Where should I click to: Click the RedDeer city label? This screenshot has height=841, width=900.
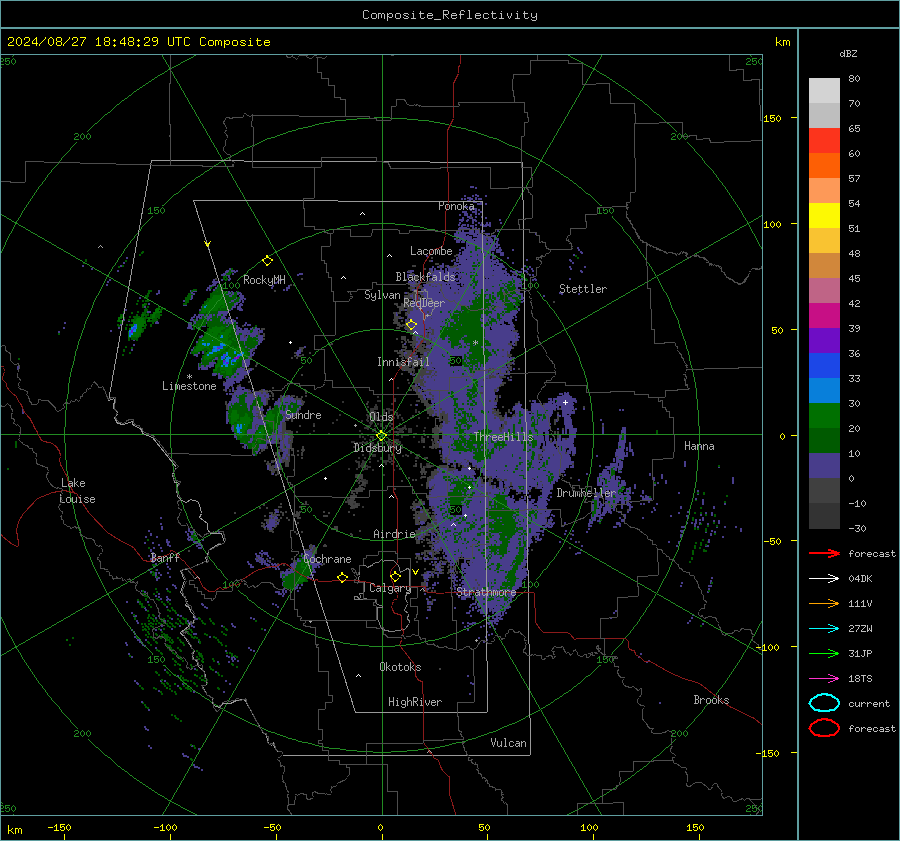424,303
